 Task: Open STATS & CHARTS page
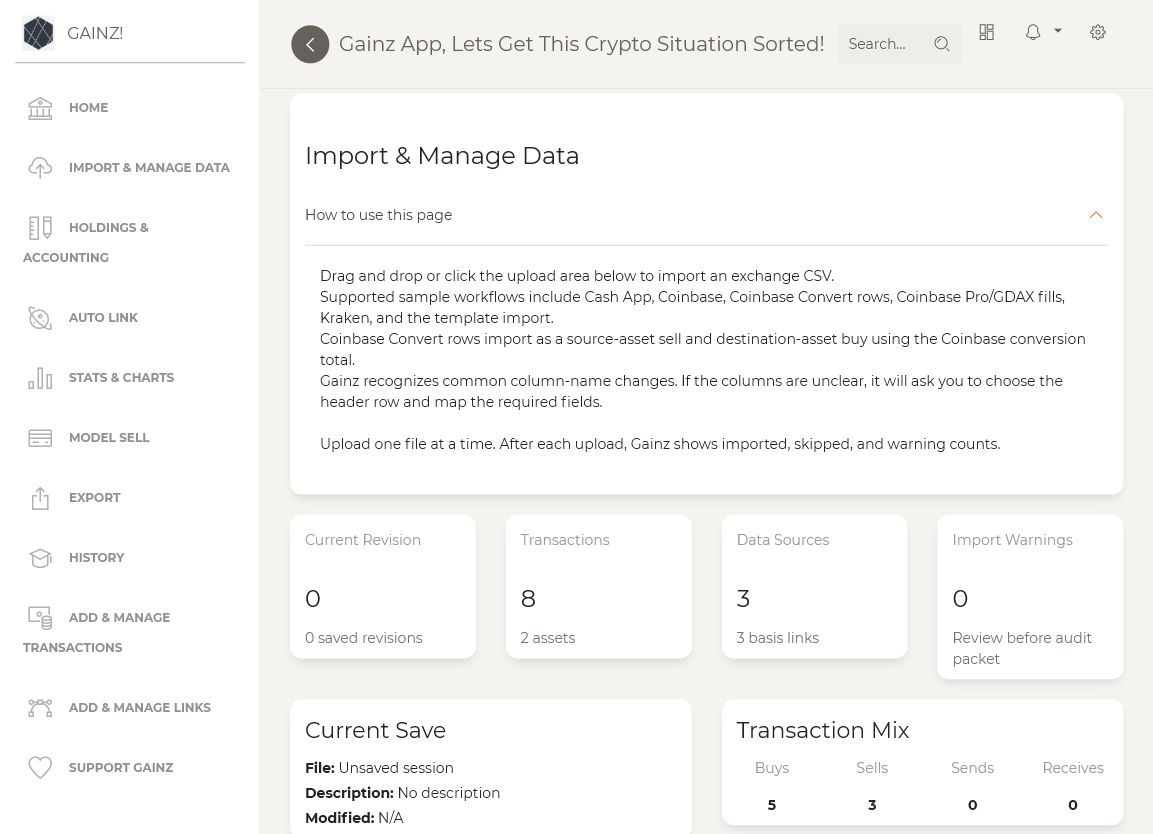click(121, 377)
